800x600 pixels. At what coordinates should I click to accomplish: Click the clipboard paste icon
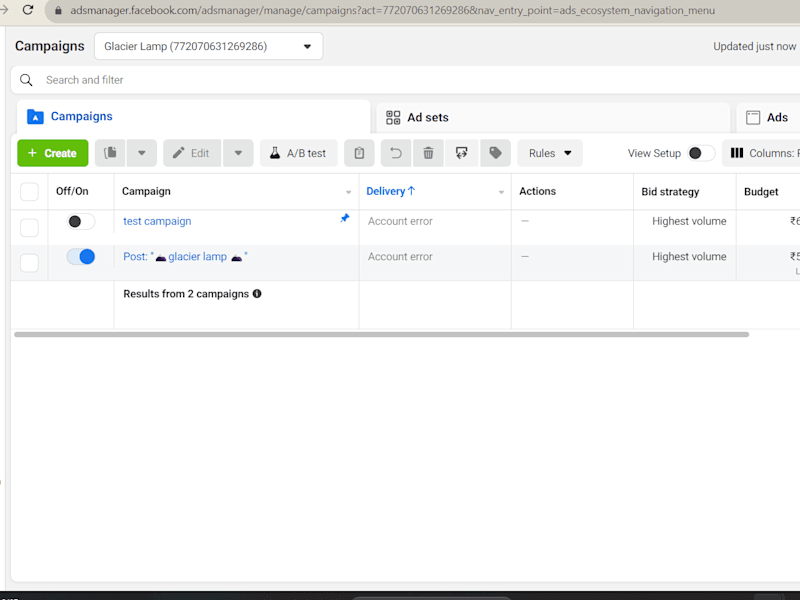(x=359, y=153)
